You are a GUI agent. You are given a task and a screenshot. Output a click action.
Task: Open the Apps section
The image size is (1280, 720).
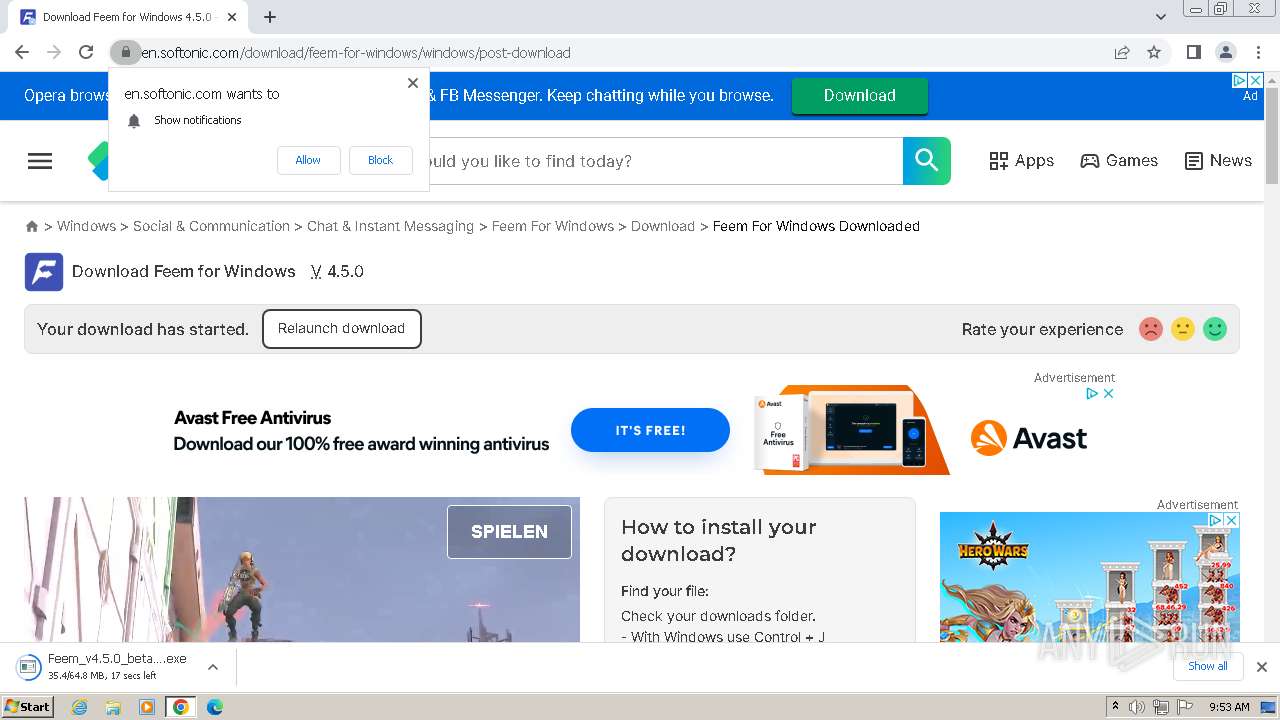1021,161
